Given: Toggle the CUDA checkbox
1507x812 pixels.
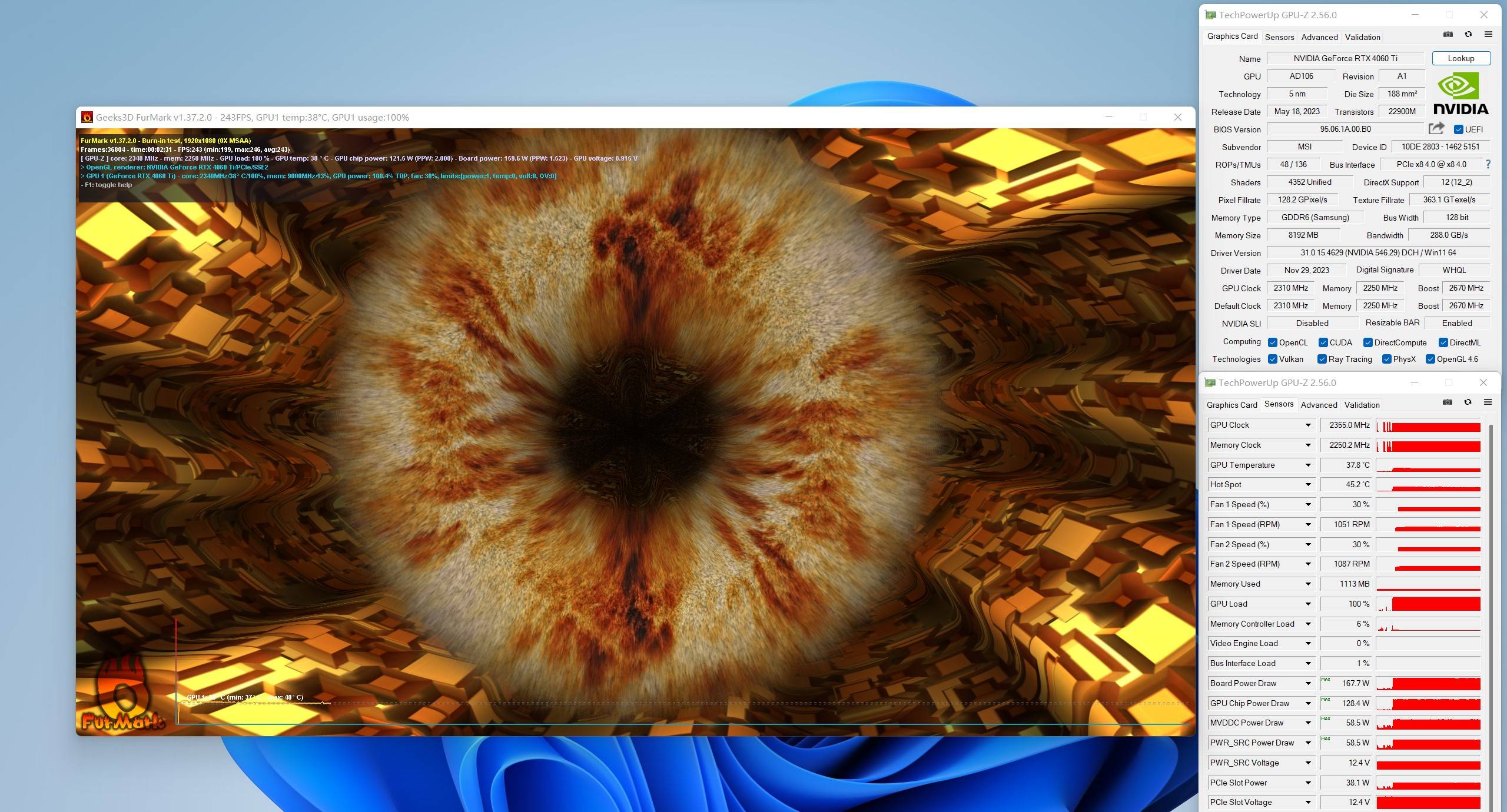Looking at the screenshot, I should [1323, 342].
